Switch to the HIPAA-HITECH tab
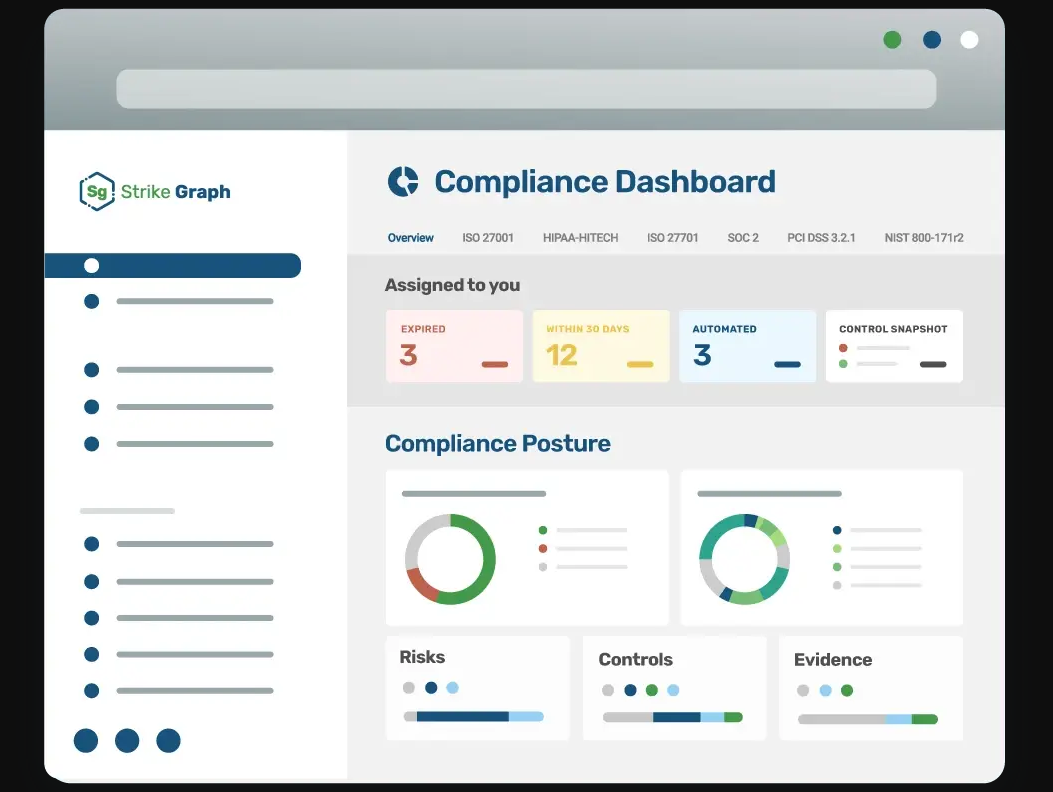The height and width of the screenshot is (792, 1053). click(580, 238)
